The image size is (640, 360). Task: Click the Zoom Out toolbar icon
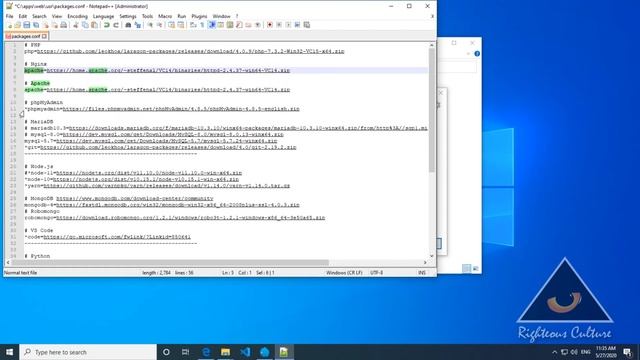pos(159,25)
